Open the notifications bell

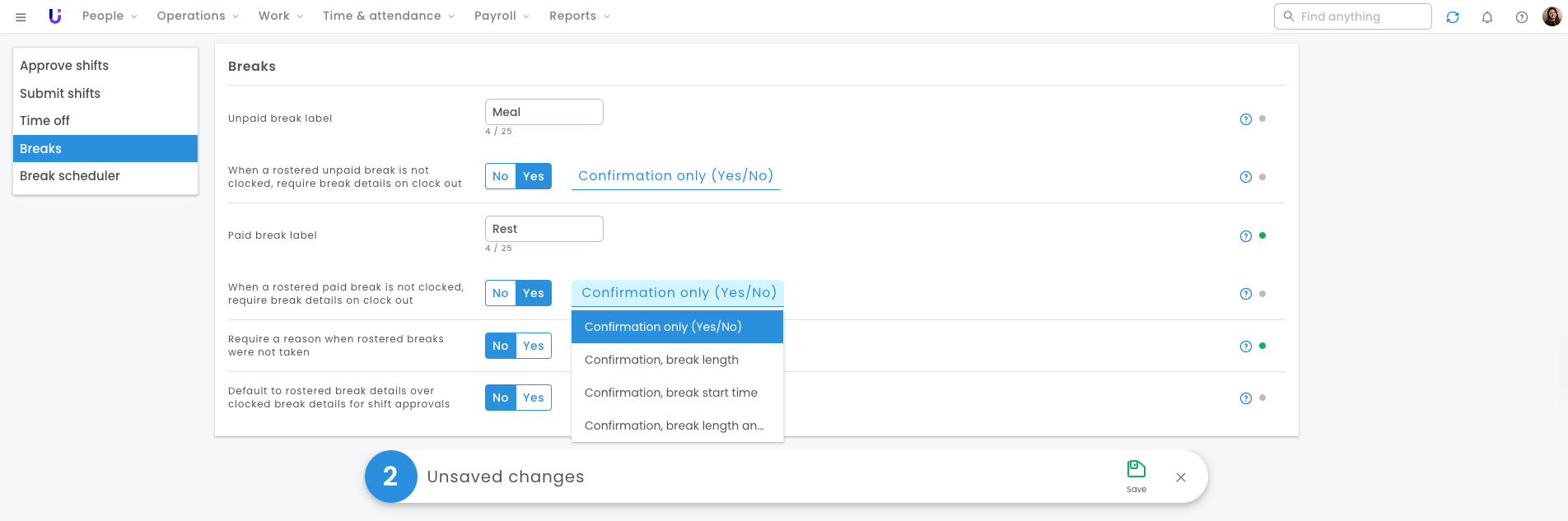click(1487, 16)
